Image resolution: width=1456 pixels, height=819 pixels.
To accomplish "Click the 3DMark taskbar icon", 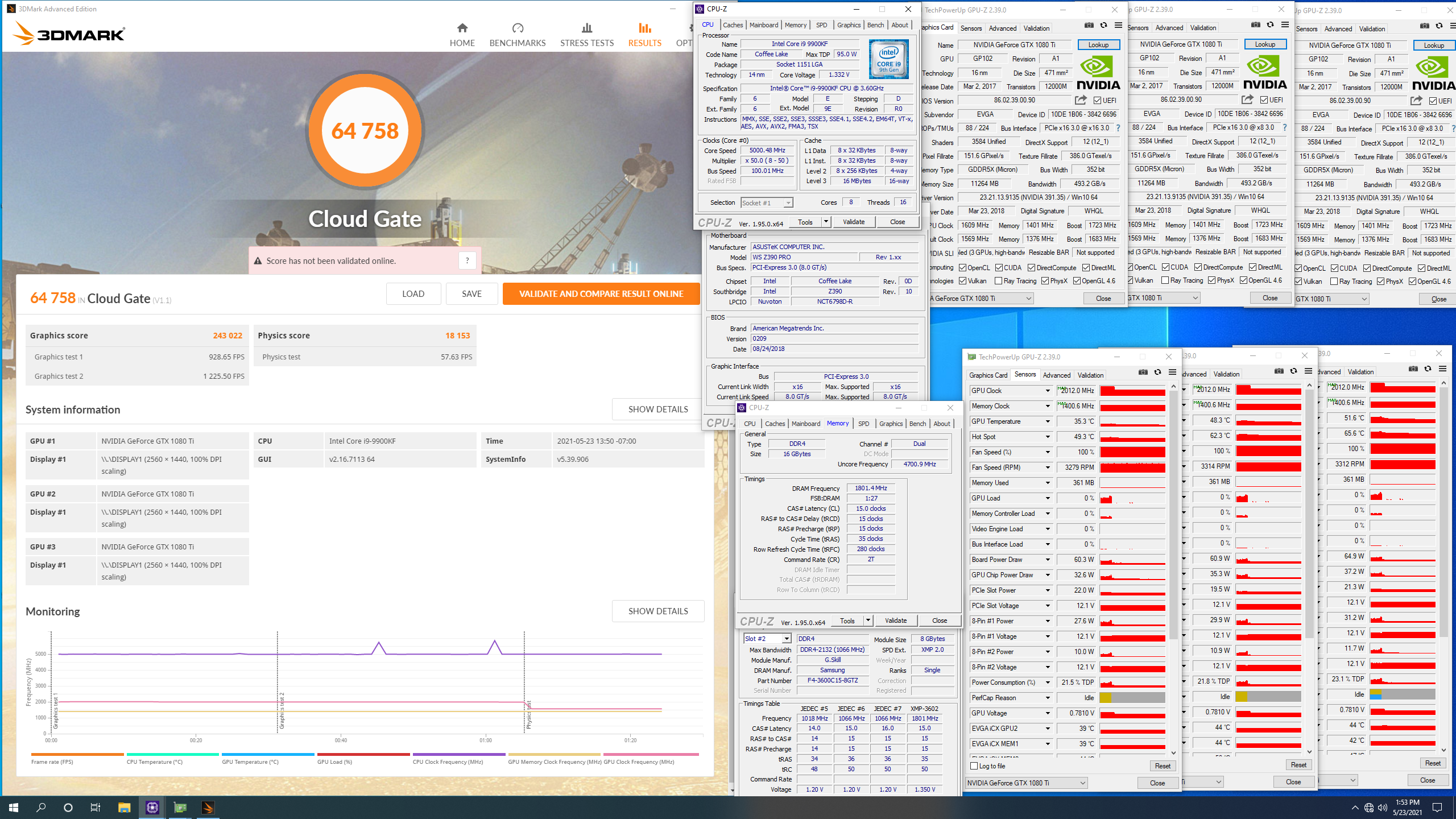I will pos(208,807).
